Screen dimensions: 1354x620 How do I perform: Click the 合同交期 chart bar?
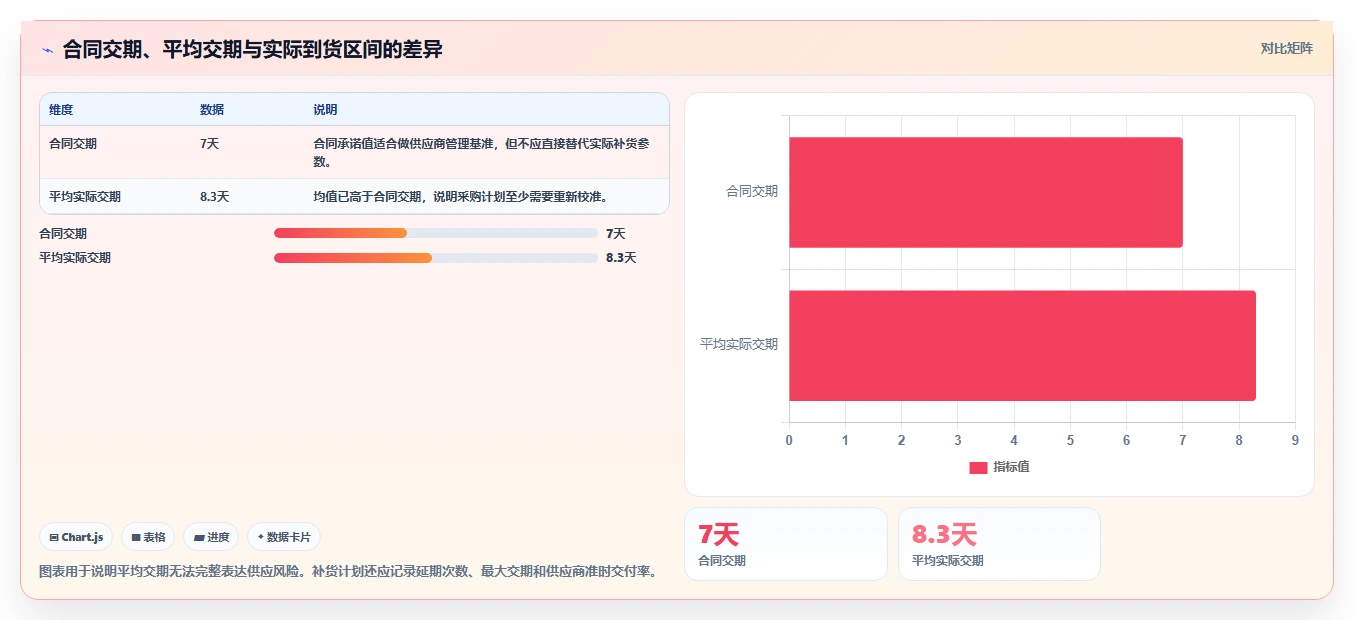point(985,192)
